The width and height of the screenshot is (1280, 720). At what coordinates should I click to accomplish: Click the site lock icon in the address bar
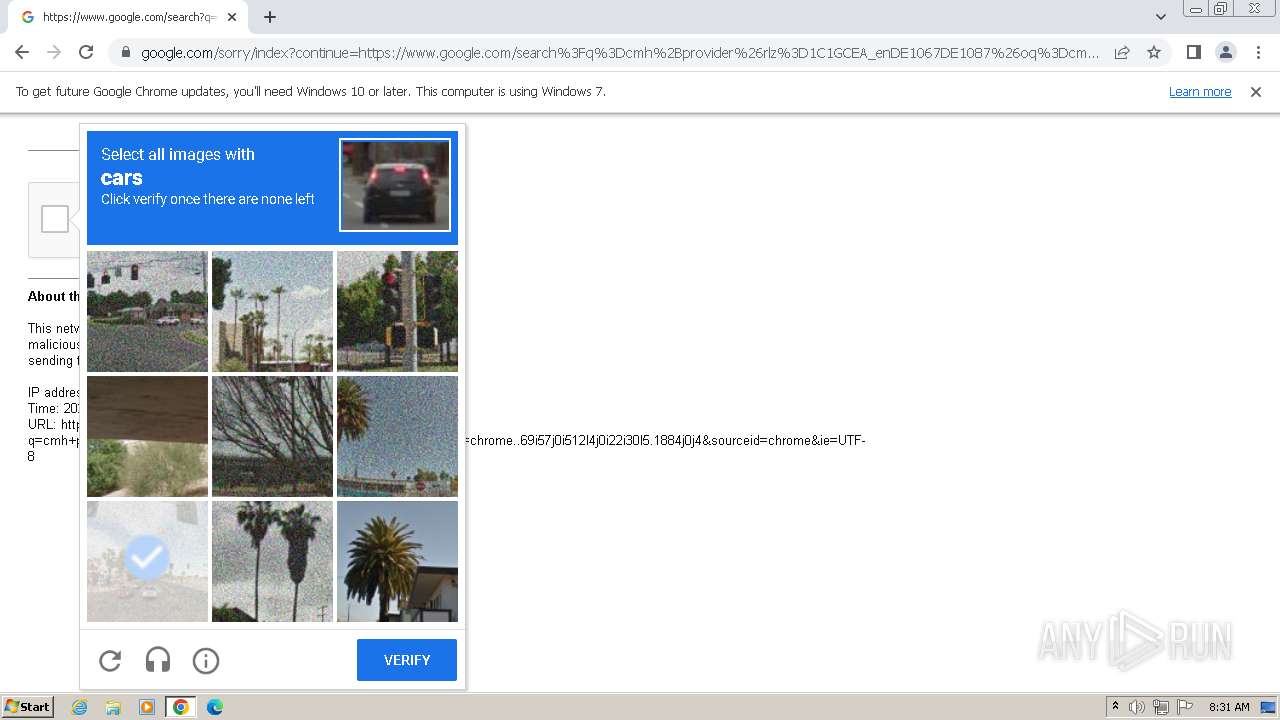point(125,52)
